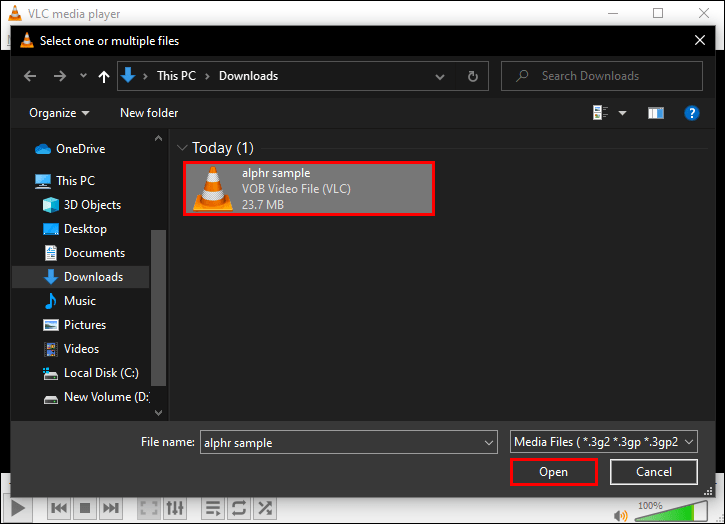The height and width of the screenshot is (524, 725).
Task: Create a New folder
Action: pos(149,113)
